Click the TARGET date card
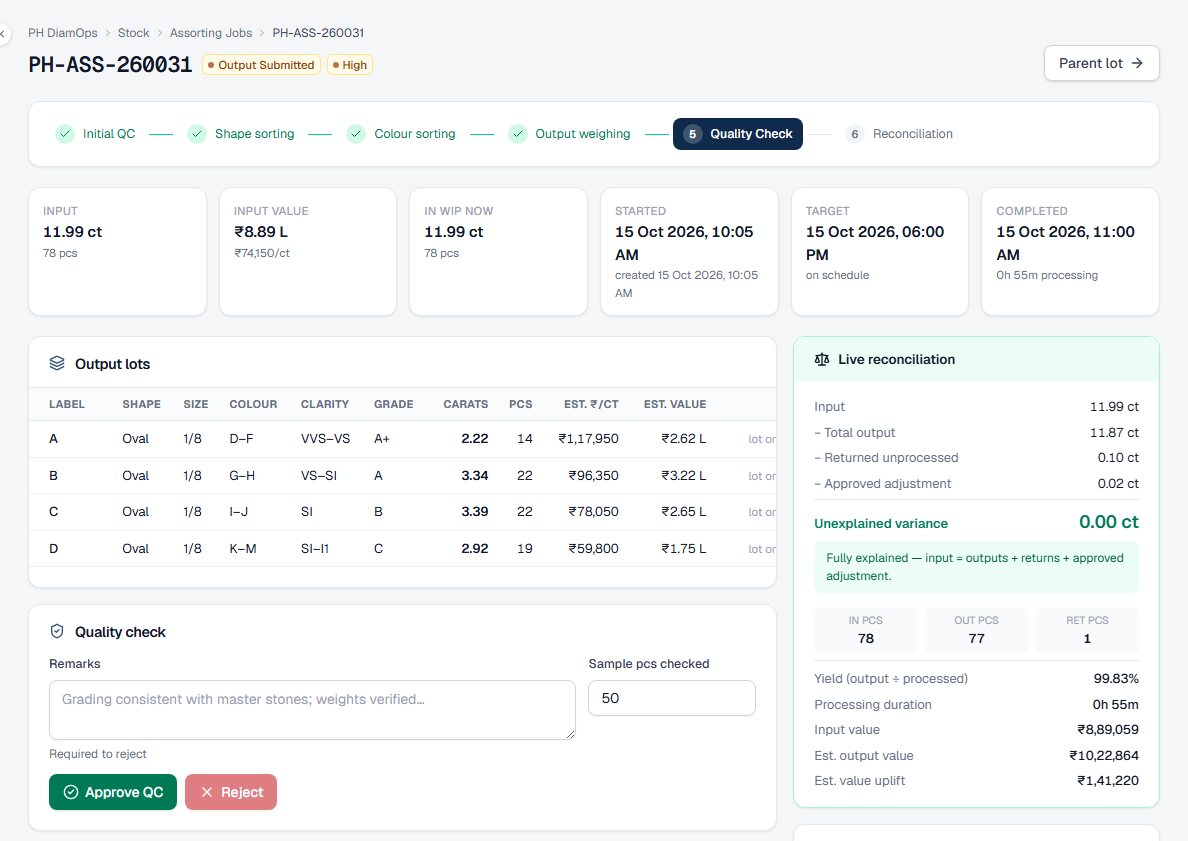Viewport: 1188px width, 841px height. (880, 252)
